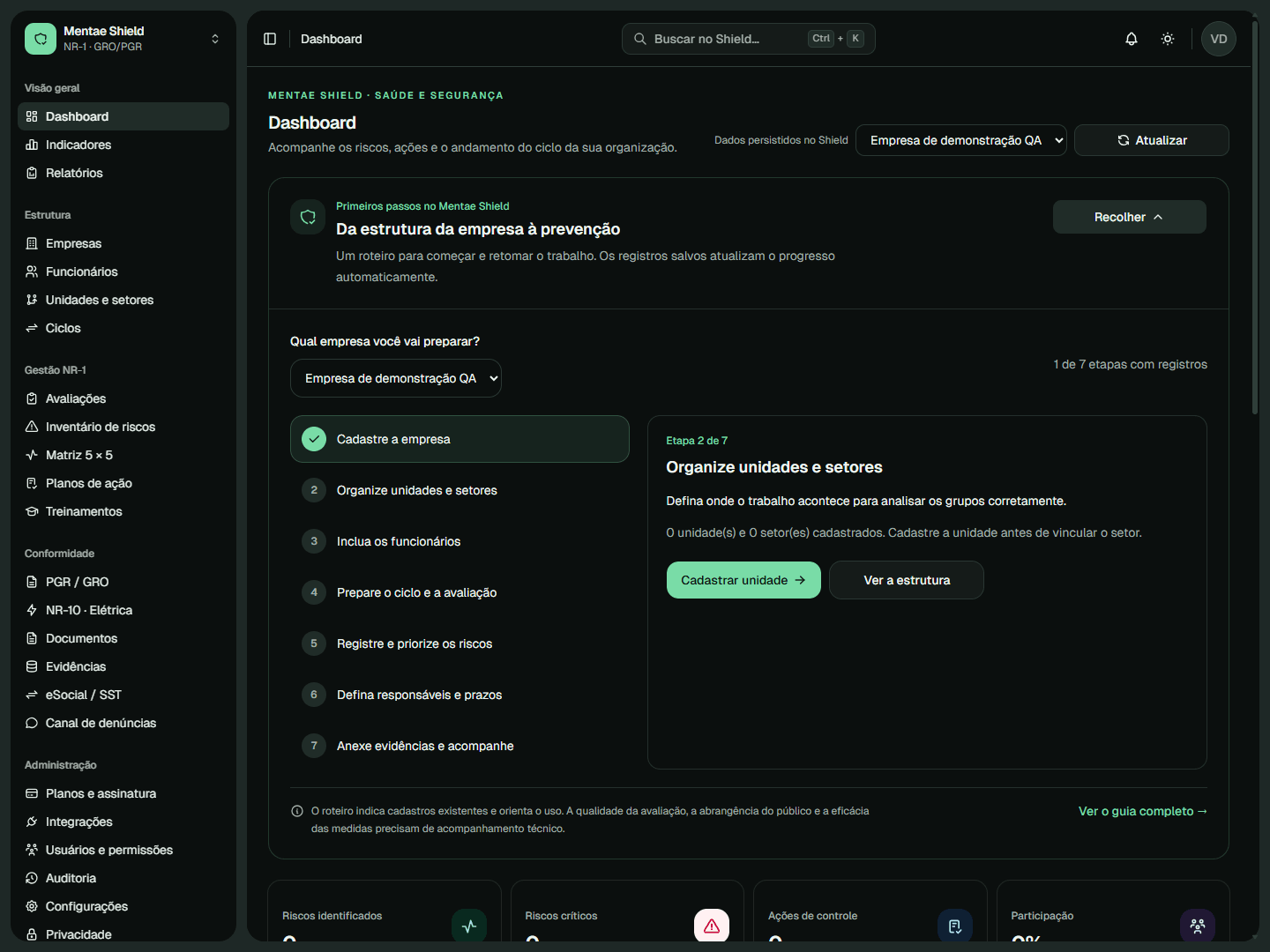Click the Mentae Shield logo icon
Screen dimensions: 1270x952
coord(41,39)
